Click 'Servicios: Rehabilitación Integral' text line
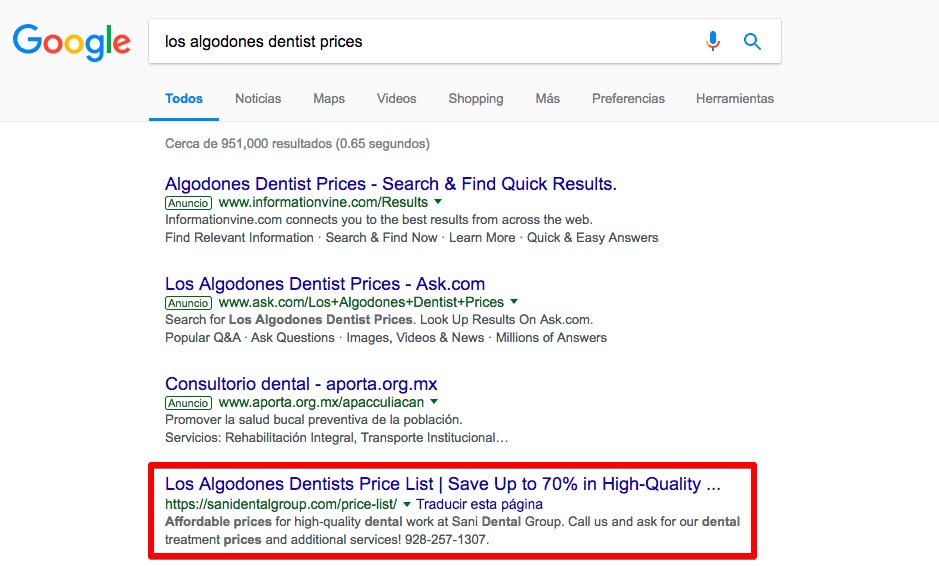939x566 pixels. pyautogui.click(x=337, y=438)
